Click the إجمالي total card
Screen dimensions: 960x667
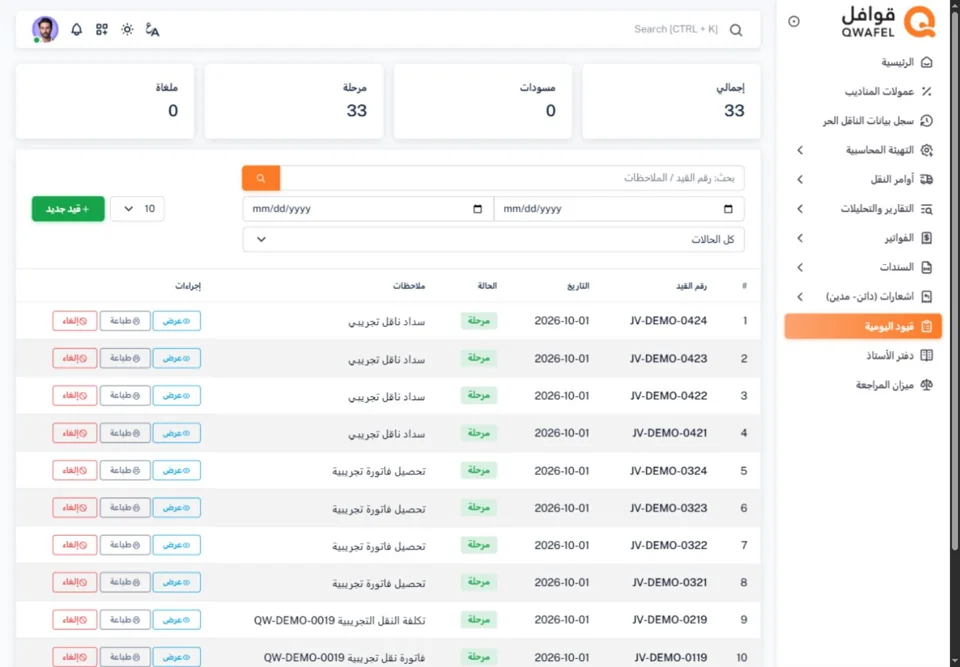pos(671,101)
